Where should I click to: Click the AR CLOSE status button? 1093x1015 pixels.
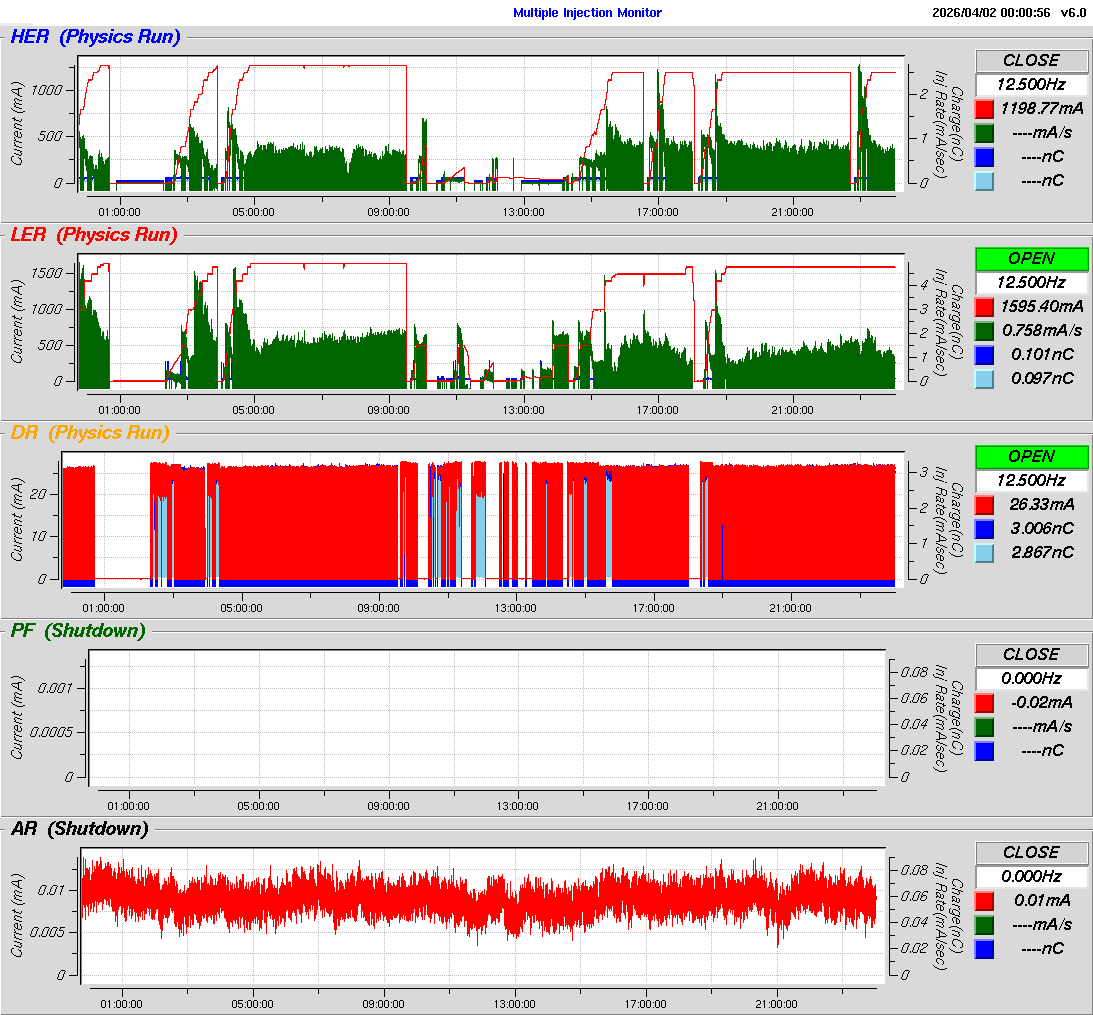pyautogui.click(x=1031, y=852)
